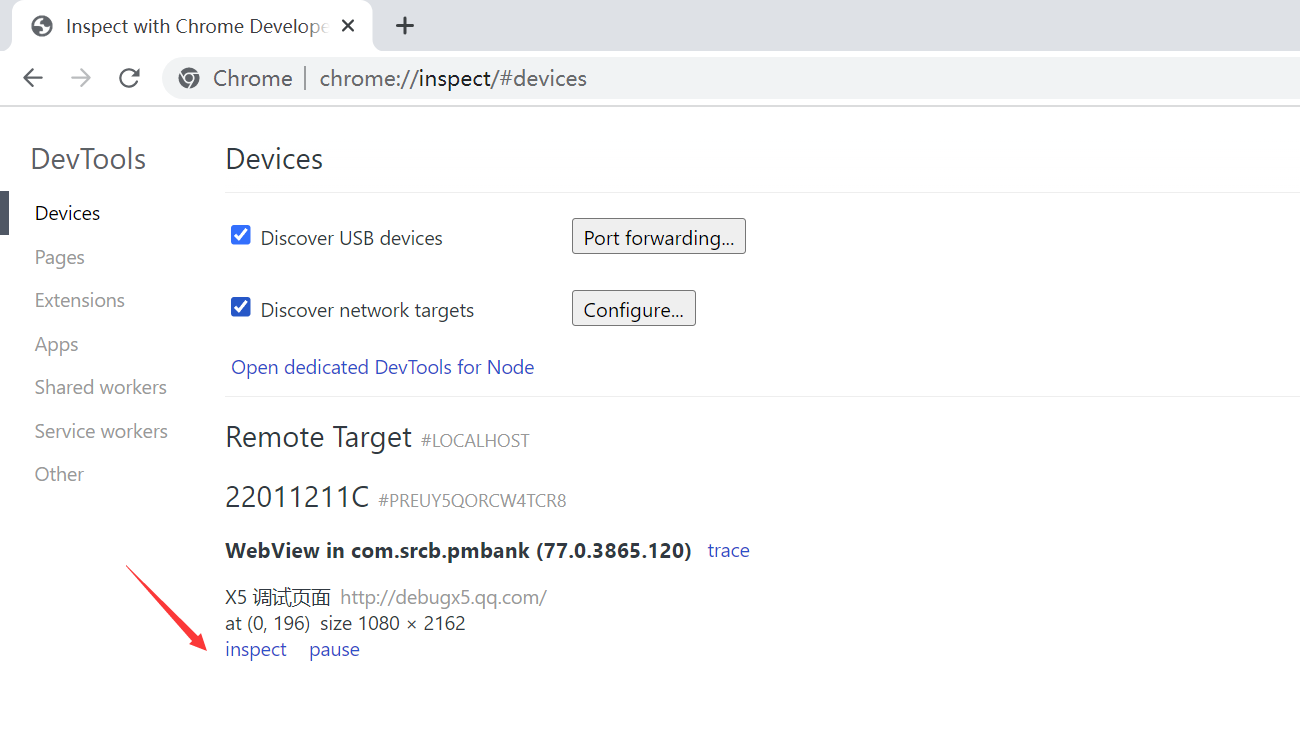Click the Configure button
1300x730 pixels.
point(634,309)
